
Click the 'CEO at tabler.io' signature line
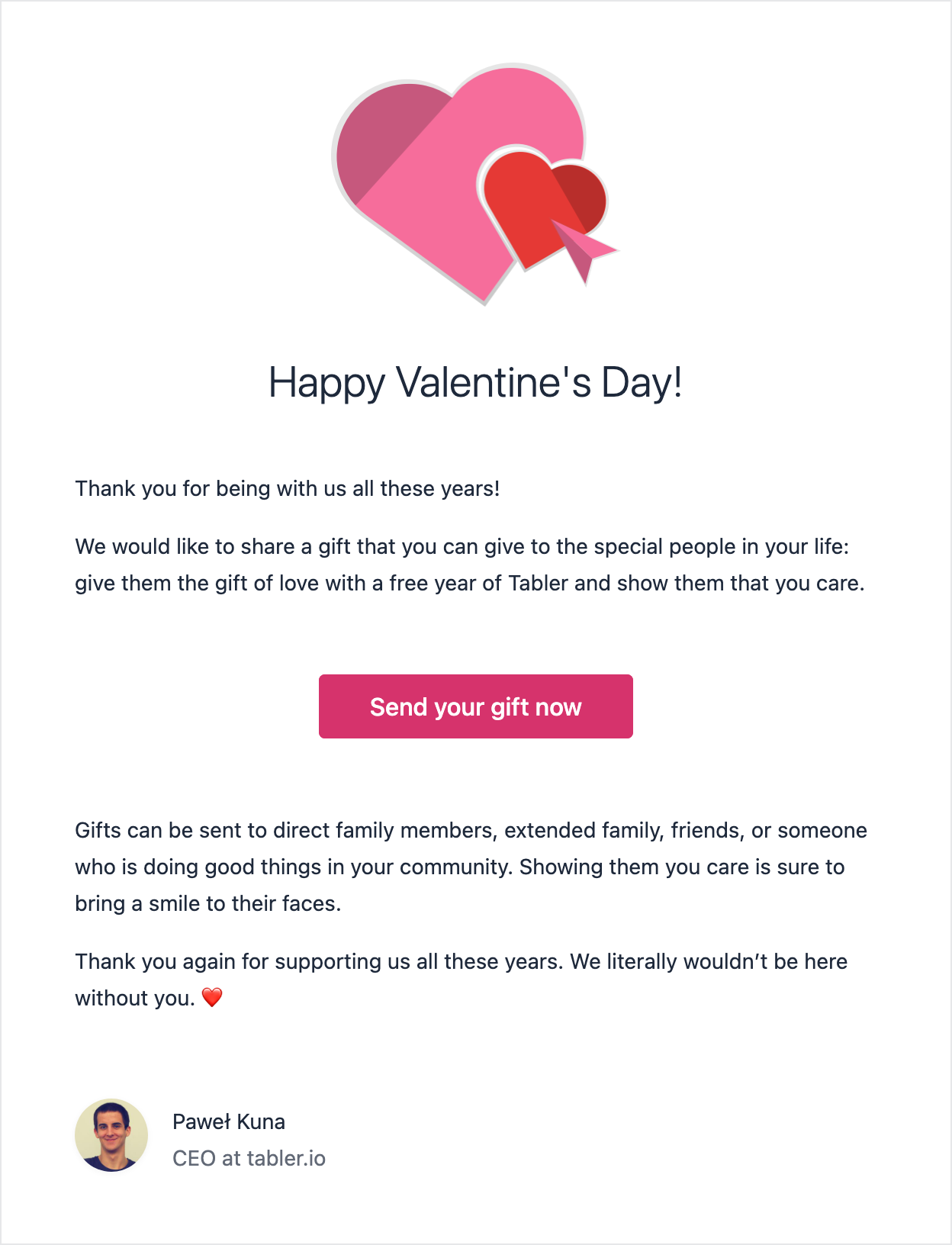(x=249, y=1158)
